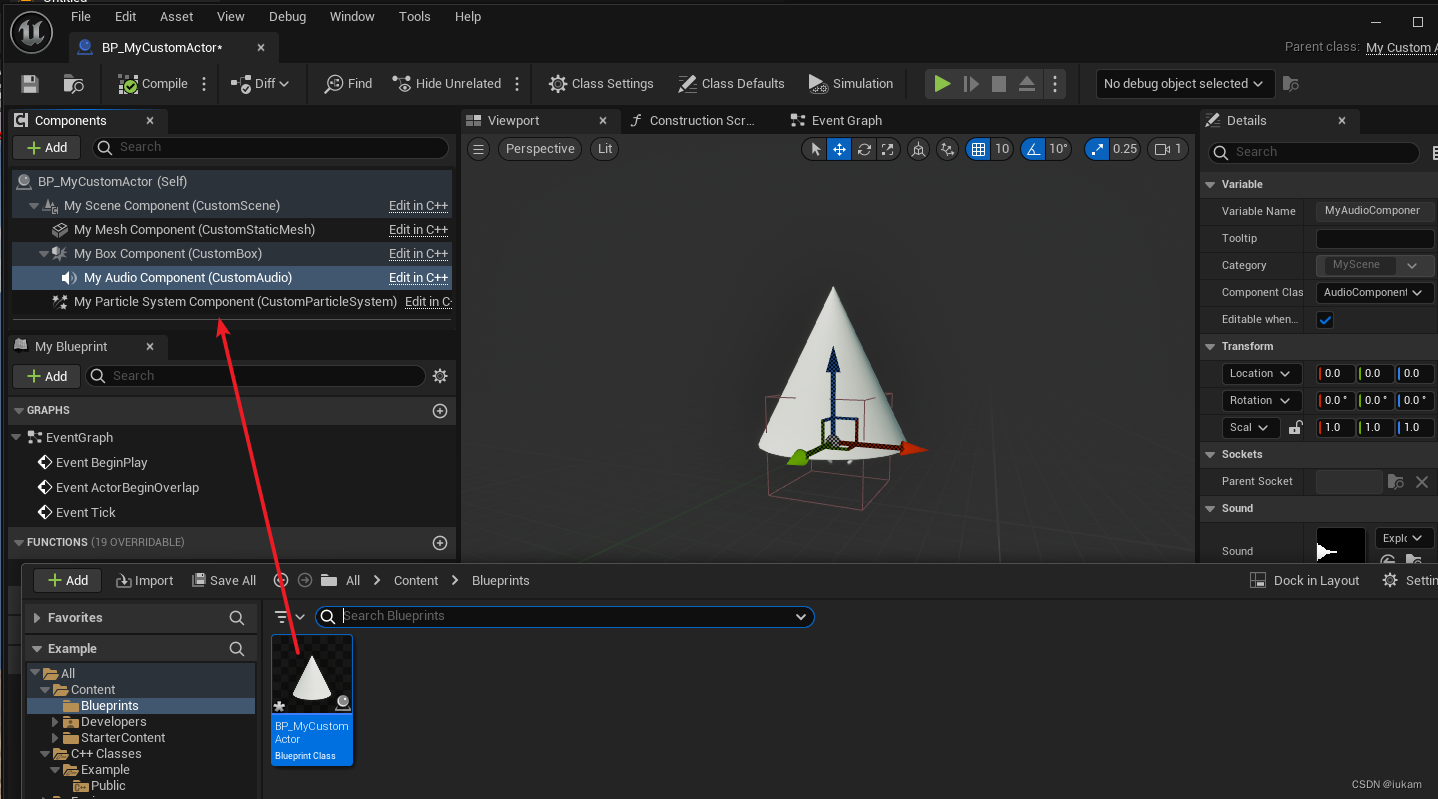
Task: Toggle world/local coordinate system icon
Action: (x=918, y=149)
